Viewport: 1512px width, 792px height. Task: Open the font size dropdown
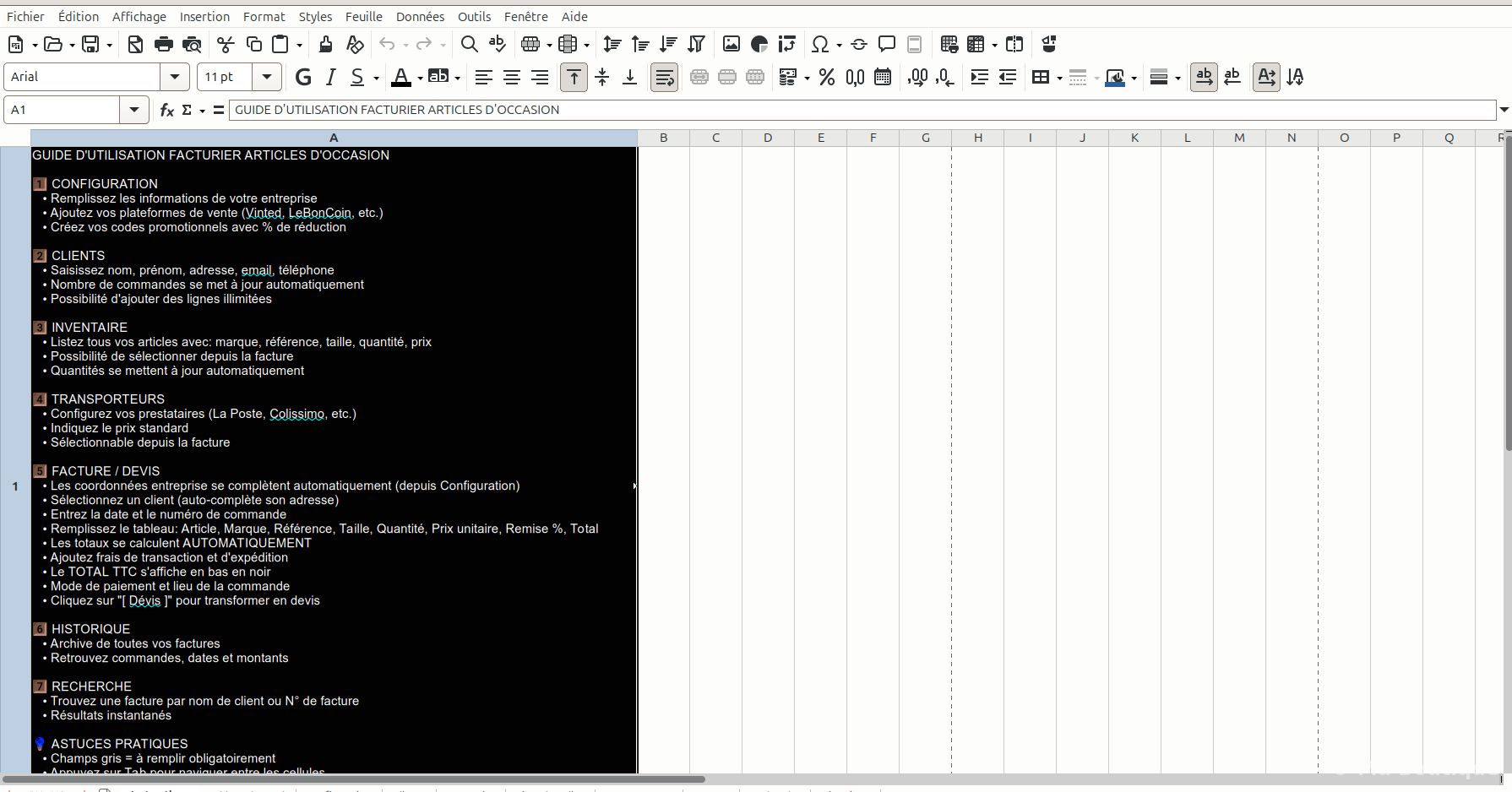click(x=267, y=77)
